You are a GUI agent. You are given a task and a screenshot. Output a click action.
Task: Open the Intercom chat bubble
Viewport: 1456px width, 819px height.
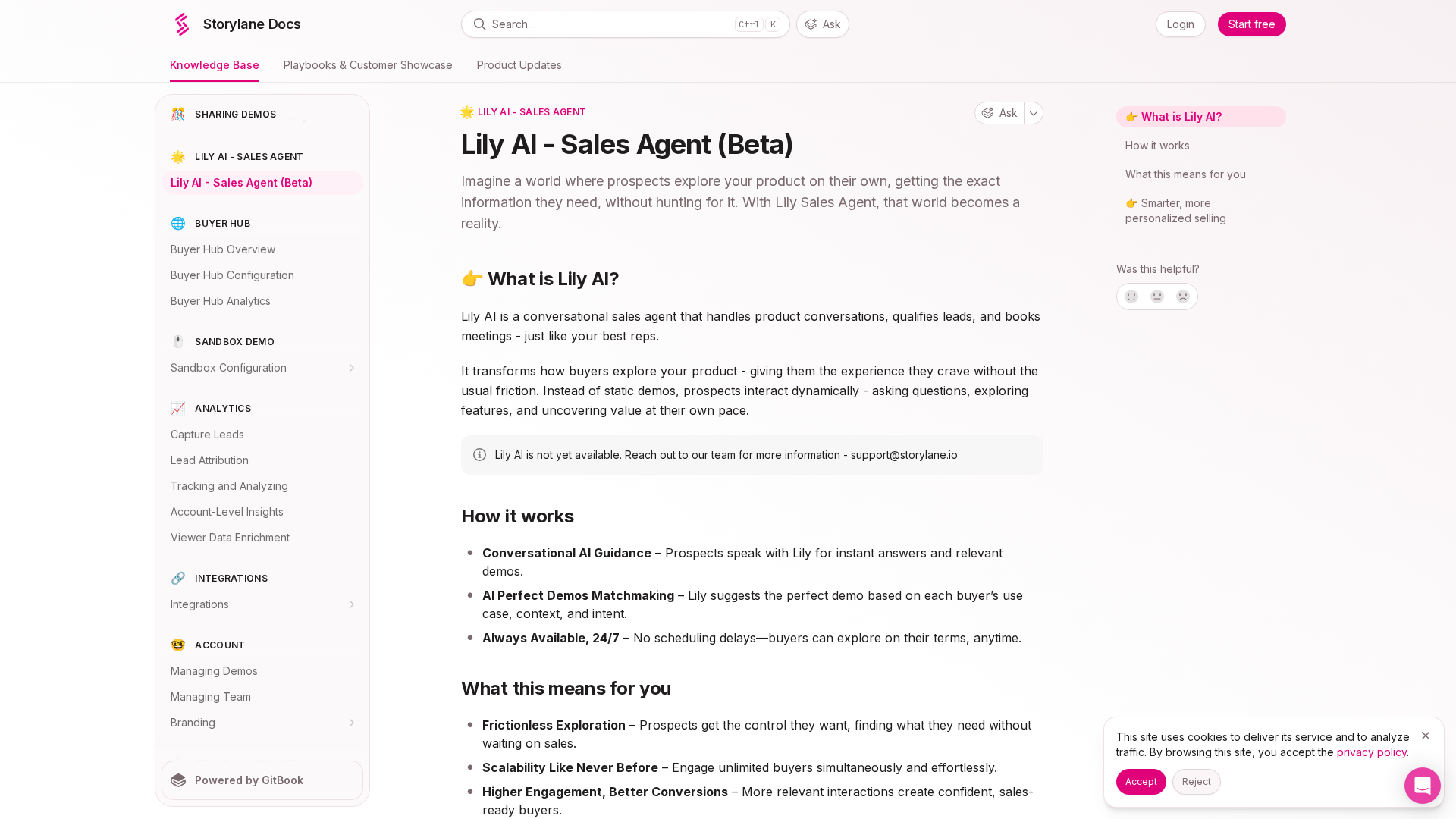1422,785
